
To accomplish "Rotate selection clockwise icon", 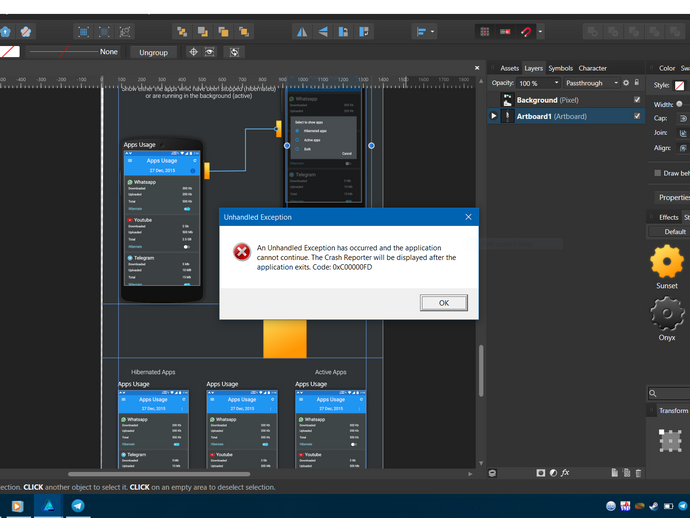I will [x=364, y=32].
